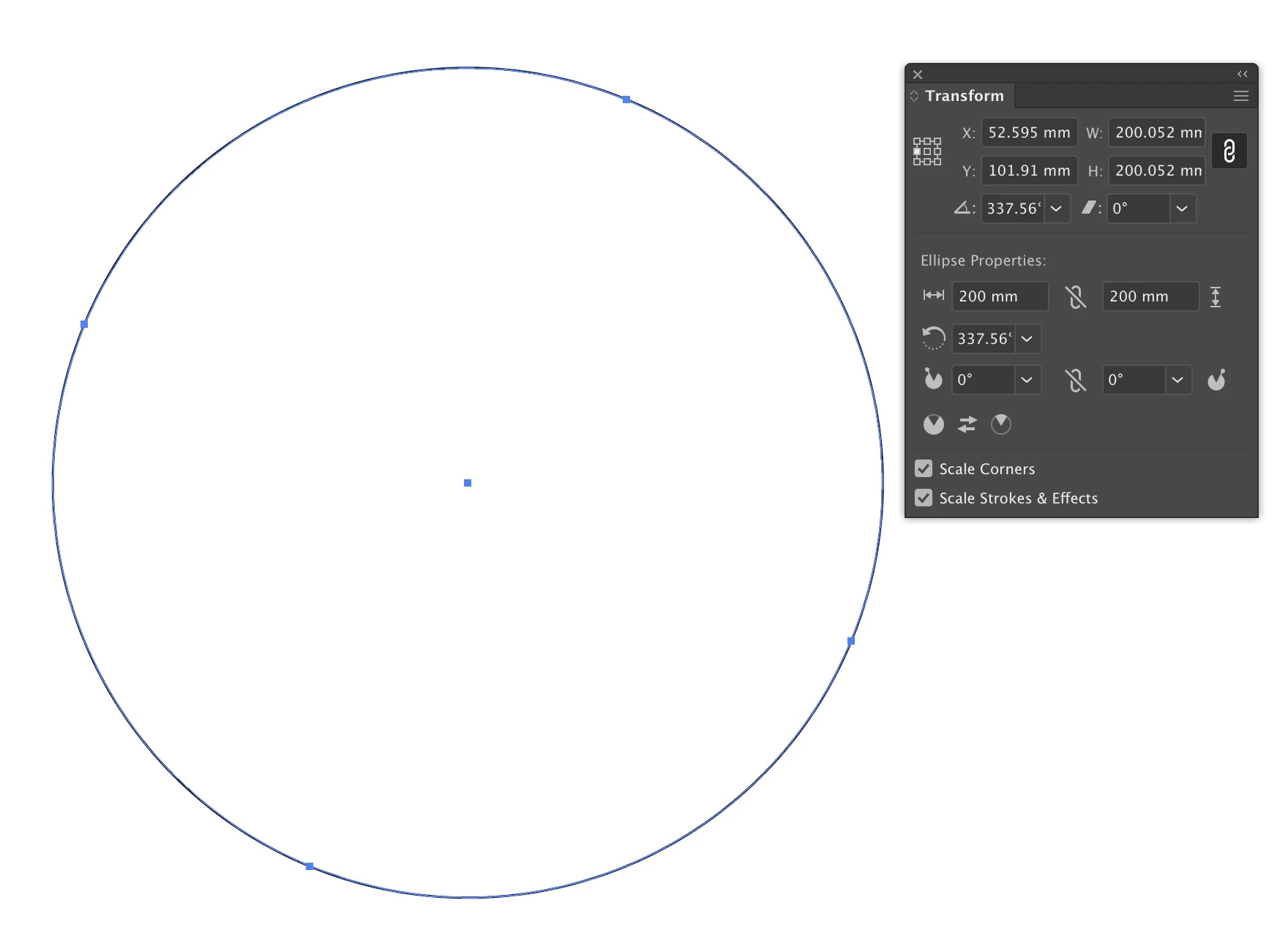Click the filled pie shape icon

tap(934, 424)
